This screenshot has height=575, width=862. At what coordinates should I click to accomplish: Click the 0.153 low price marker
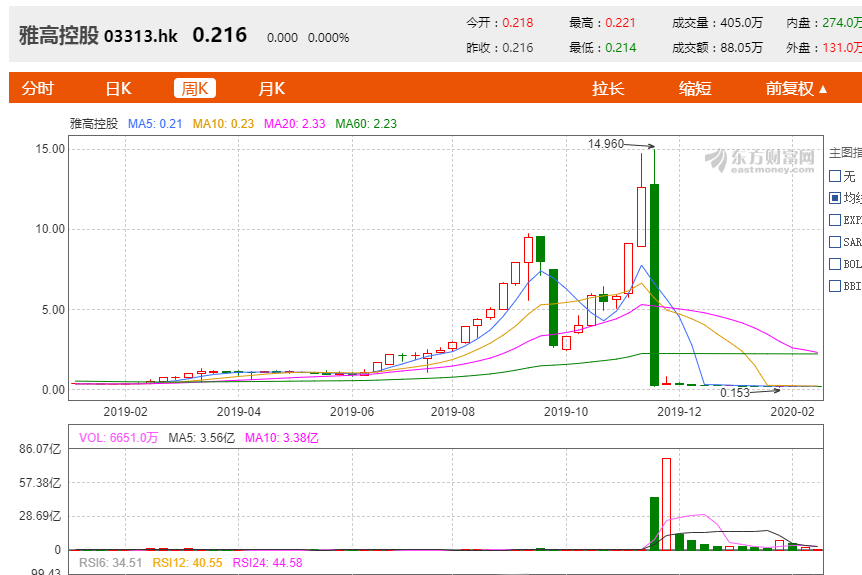click(x=735, y=392)
